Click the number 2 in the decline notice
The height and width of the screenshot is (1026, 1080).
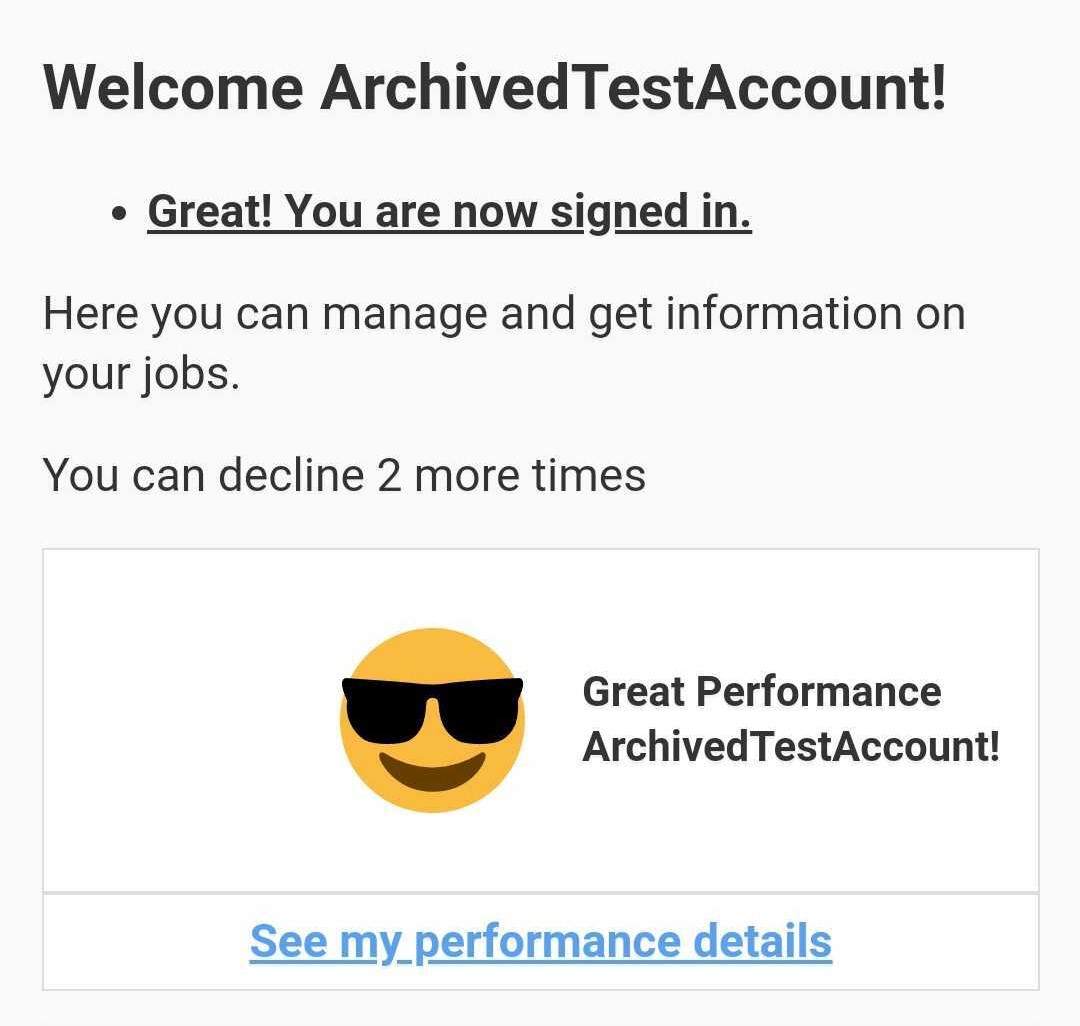(388, 475)
